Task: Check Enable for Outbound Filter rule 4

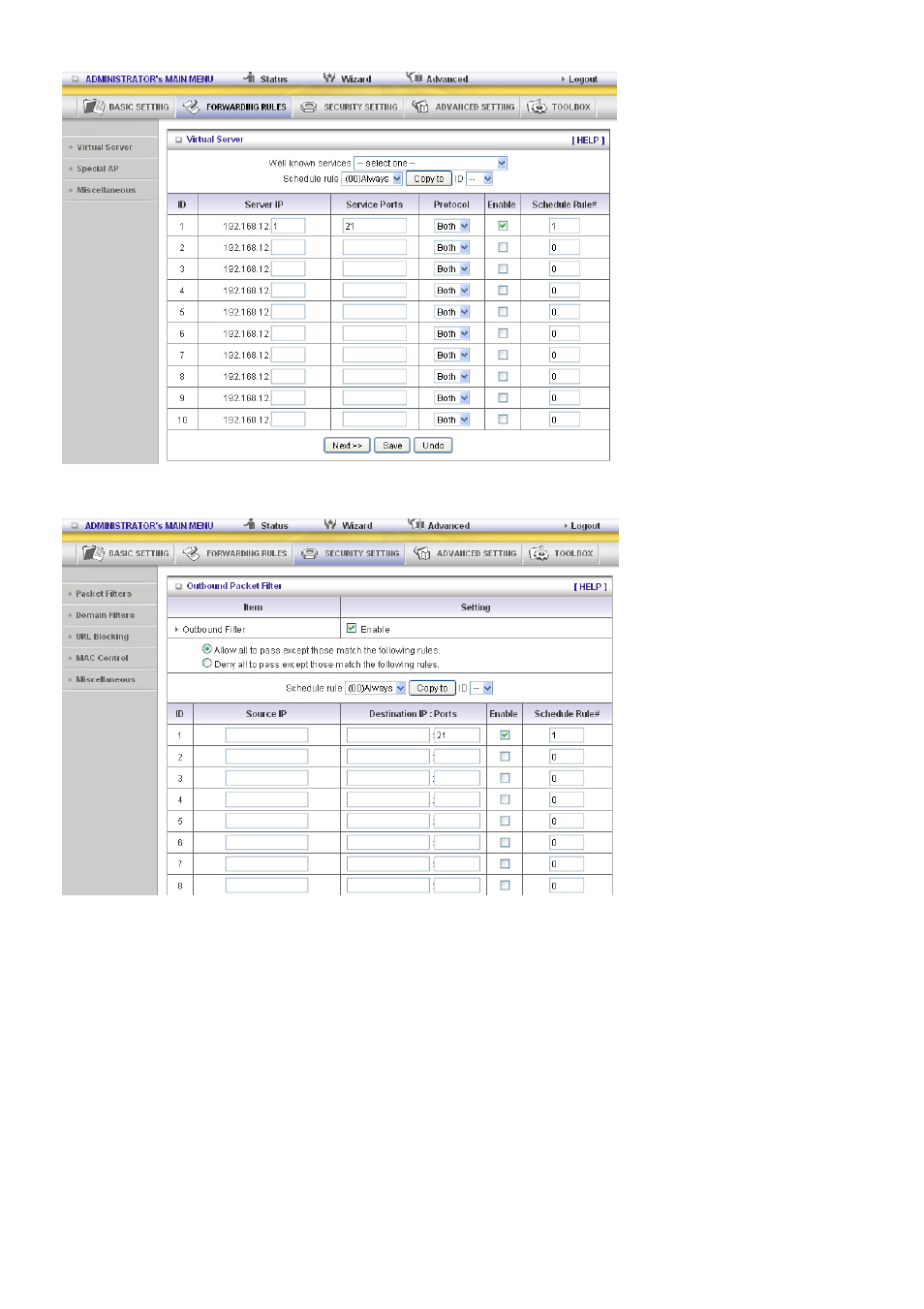Action: 505,799
